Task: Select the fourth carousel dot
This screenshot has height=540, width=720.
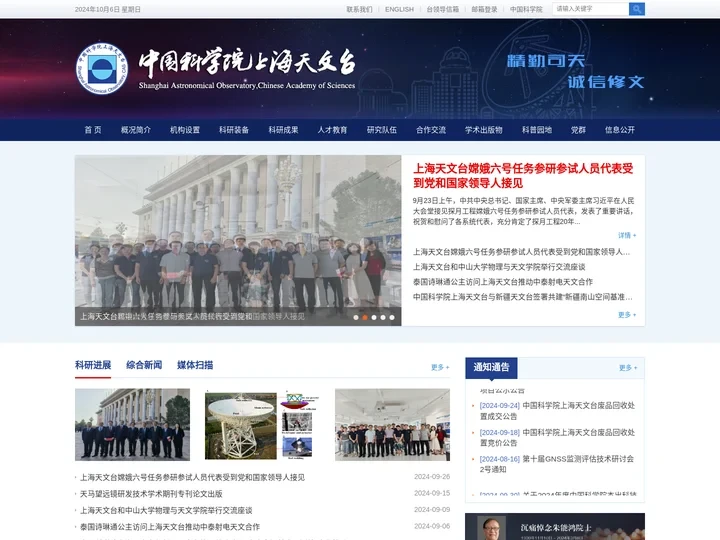Action: tap(383, 317)
